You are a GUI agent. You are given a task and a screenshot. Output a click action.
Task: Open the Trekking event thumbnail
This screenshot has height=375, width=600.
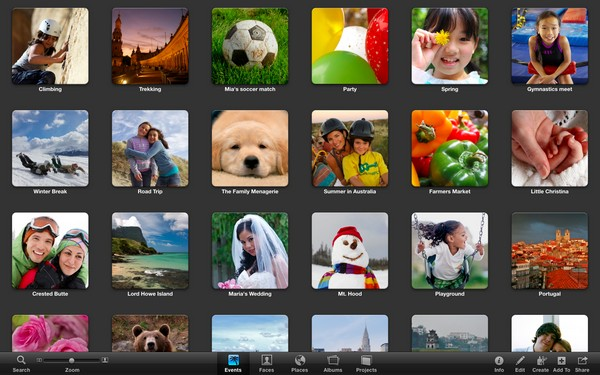[150, 46]
